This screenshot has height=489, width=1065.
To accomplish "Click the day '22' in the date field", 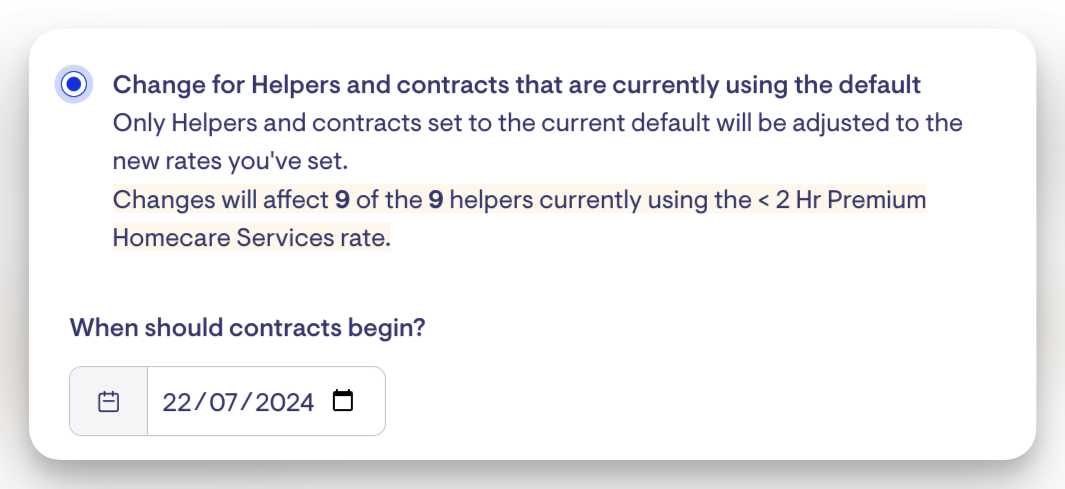I will click(176, 402).
